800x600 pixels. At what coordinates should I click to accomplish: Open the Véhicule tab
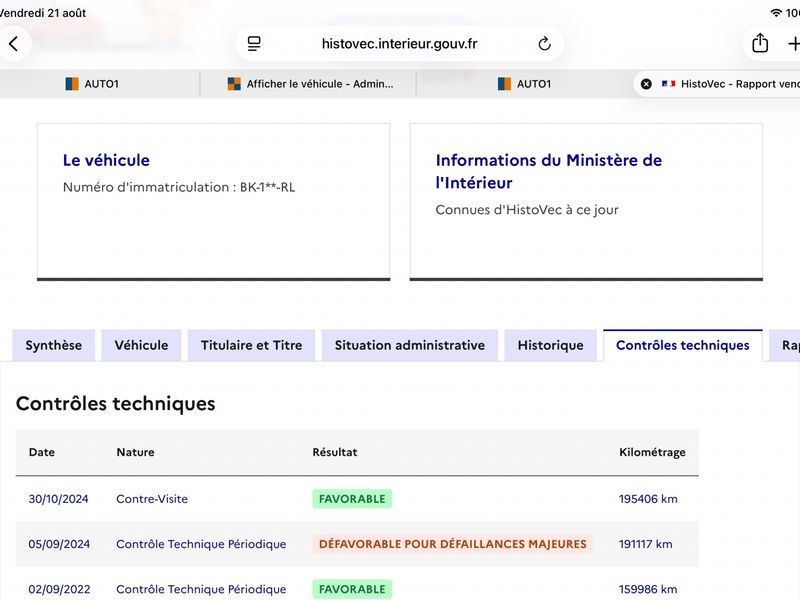coord(141,345)
